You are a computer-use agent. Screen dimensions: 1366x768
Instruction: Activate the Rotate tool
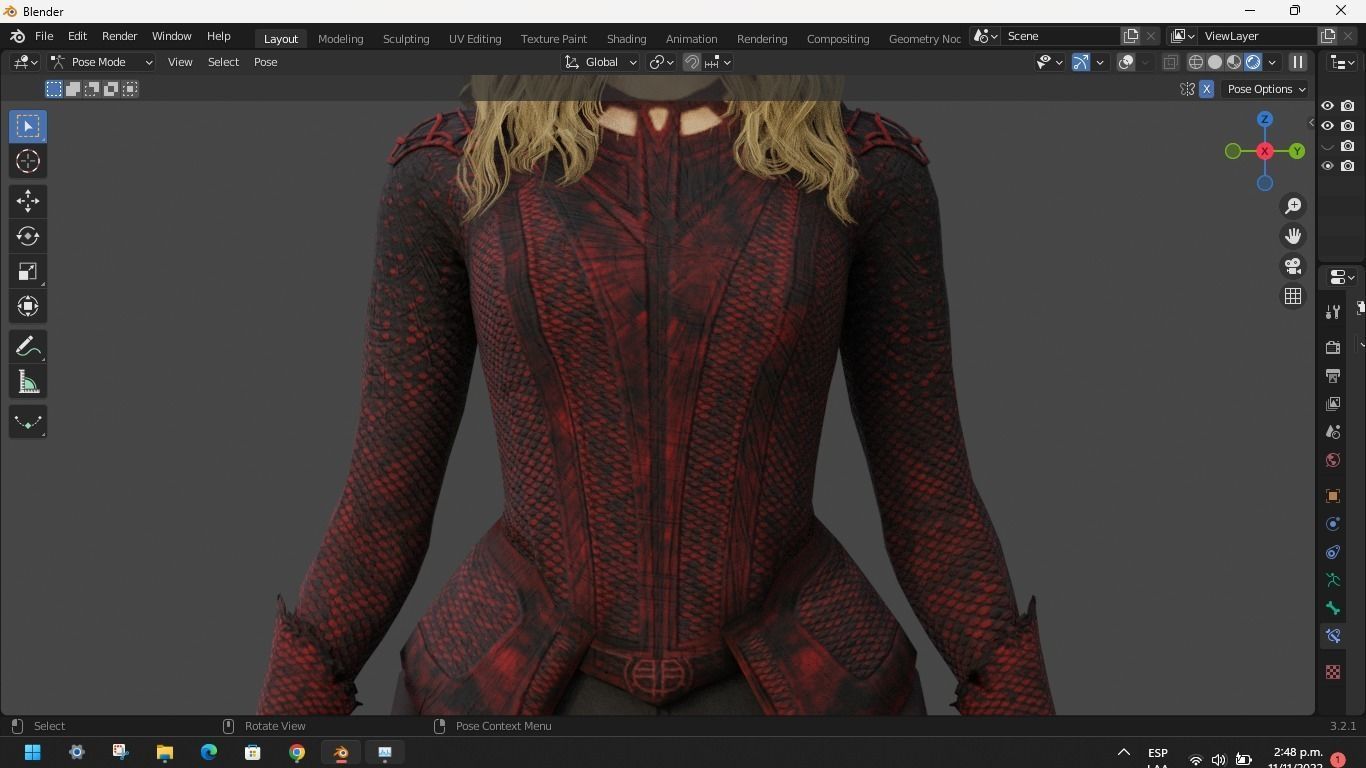pyautogui.click(x=28, y=236)
